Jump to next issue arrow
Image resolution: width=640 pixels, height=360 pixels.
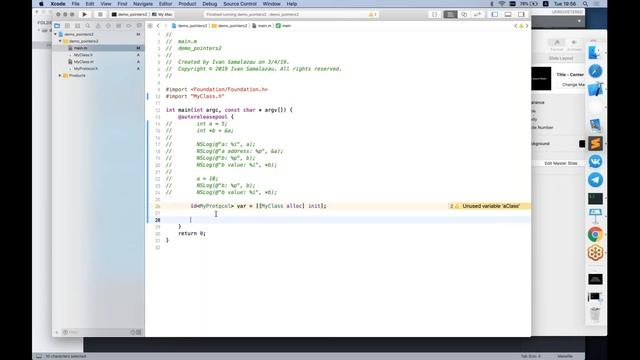pos(527,26)
